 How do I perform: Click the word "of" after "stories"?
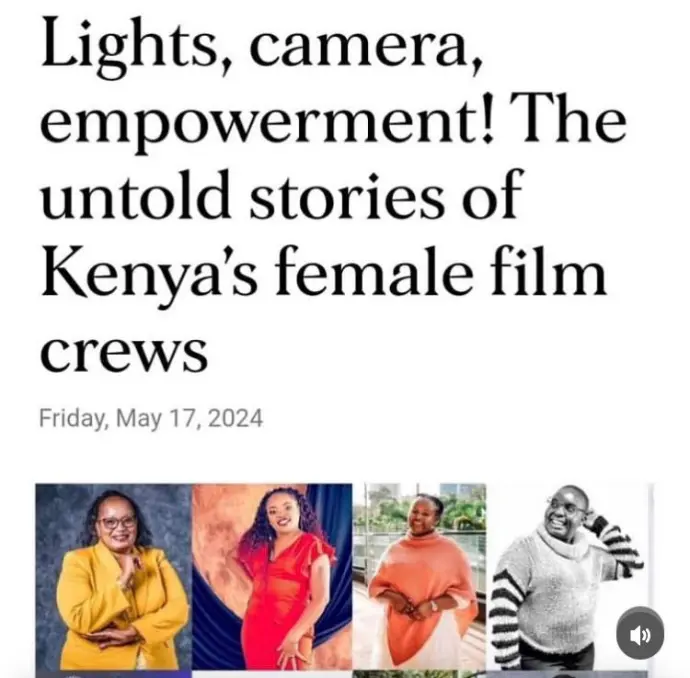point(492,194)
